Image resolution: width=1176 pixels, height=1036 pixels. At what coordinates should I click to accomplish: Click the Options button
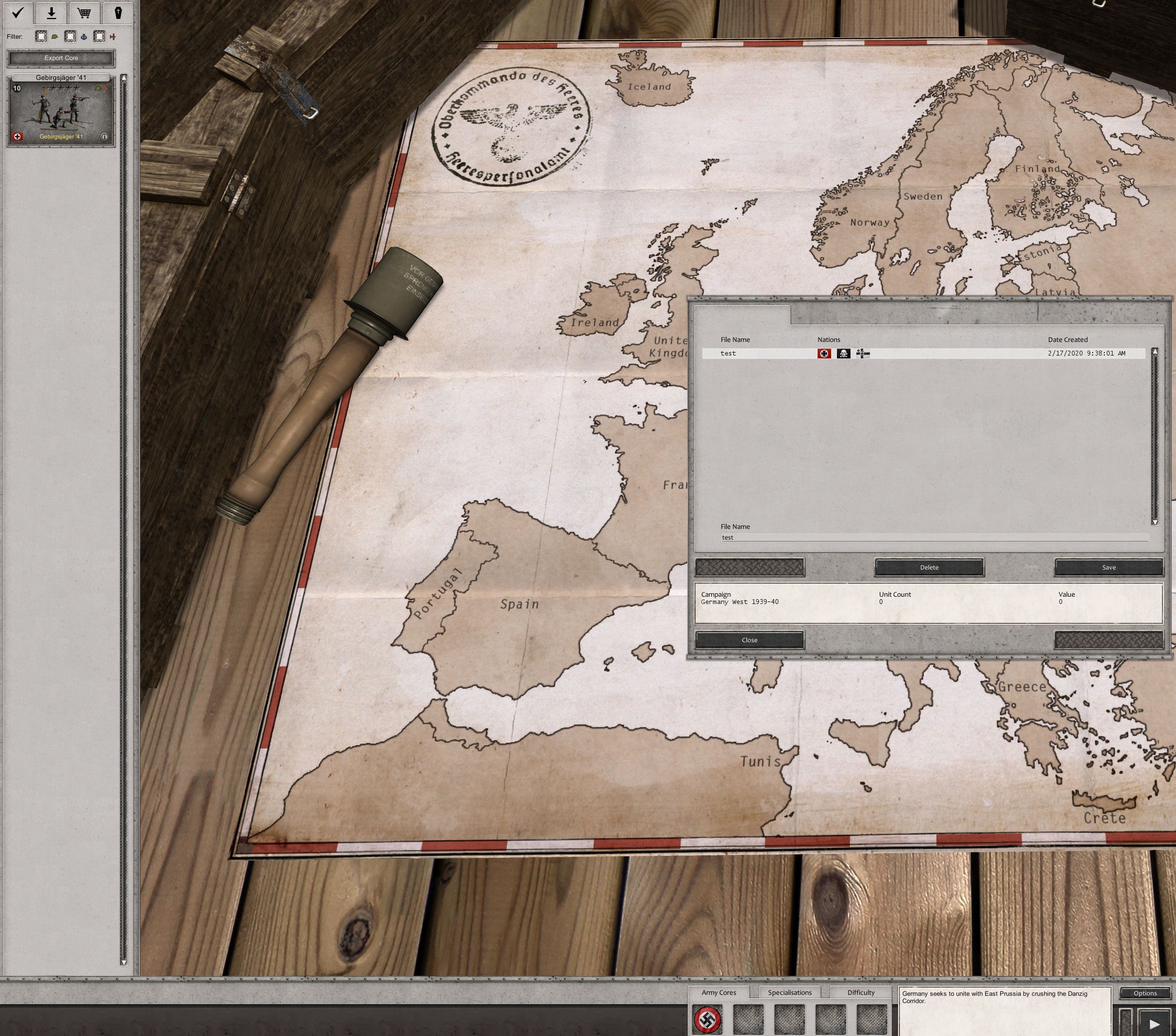pyautogui.click(x=1145, y=993)
